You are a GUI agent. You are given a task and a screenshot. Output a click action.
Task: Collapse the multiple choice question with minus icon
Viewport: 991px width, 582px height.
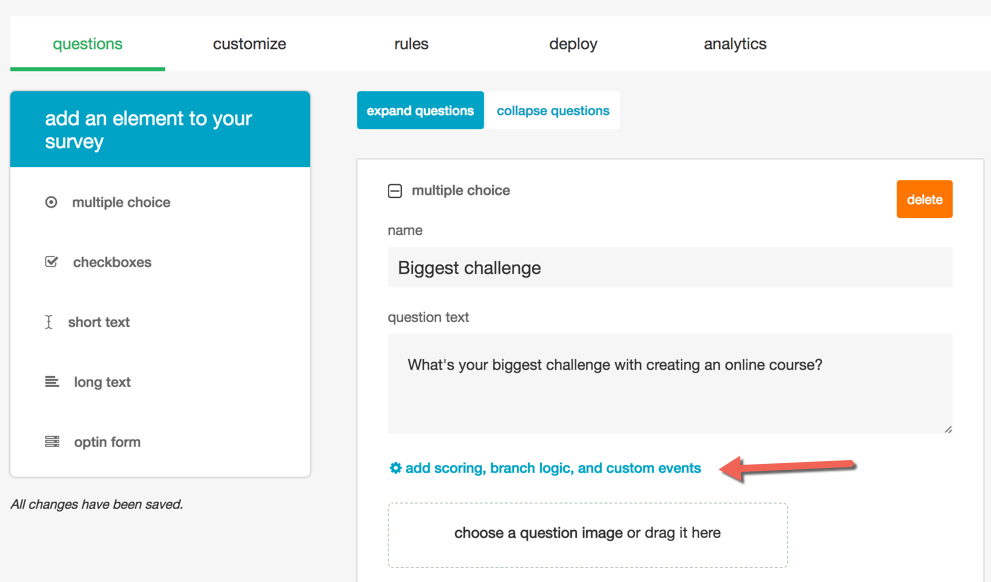tap(395, 191)
